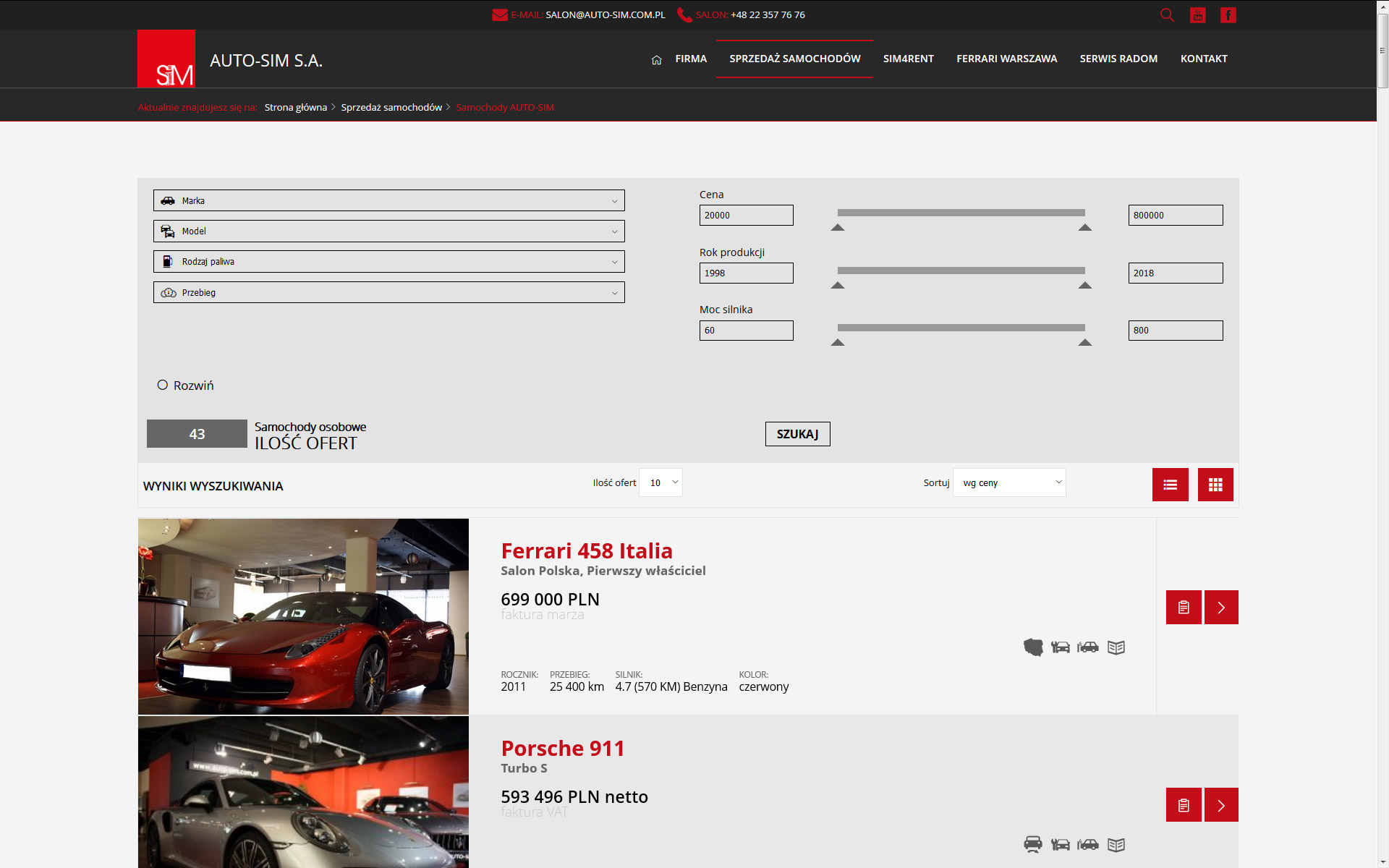
Task: Click the phone handset icon
Action: pos(684,15)
